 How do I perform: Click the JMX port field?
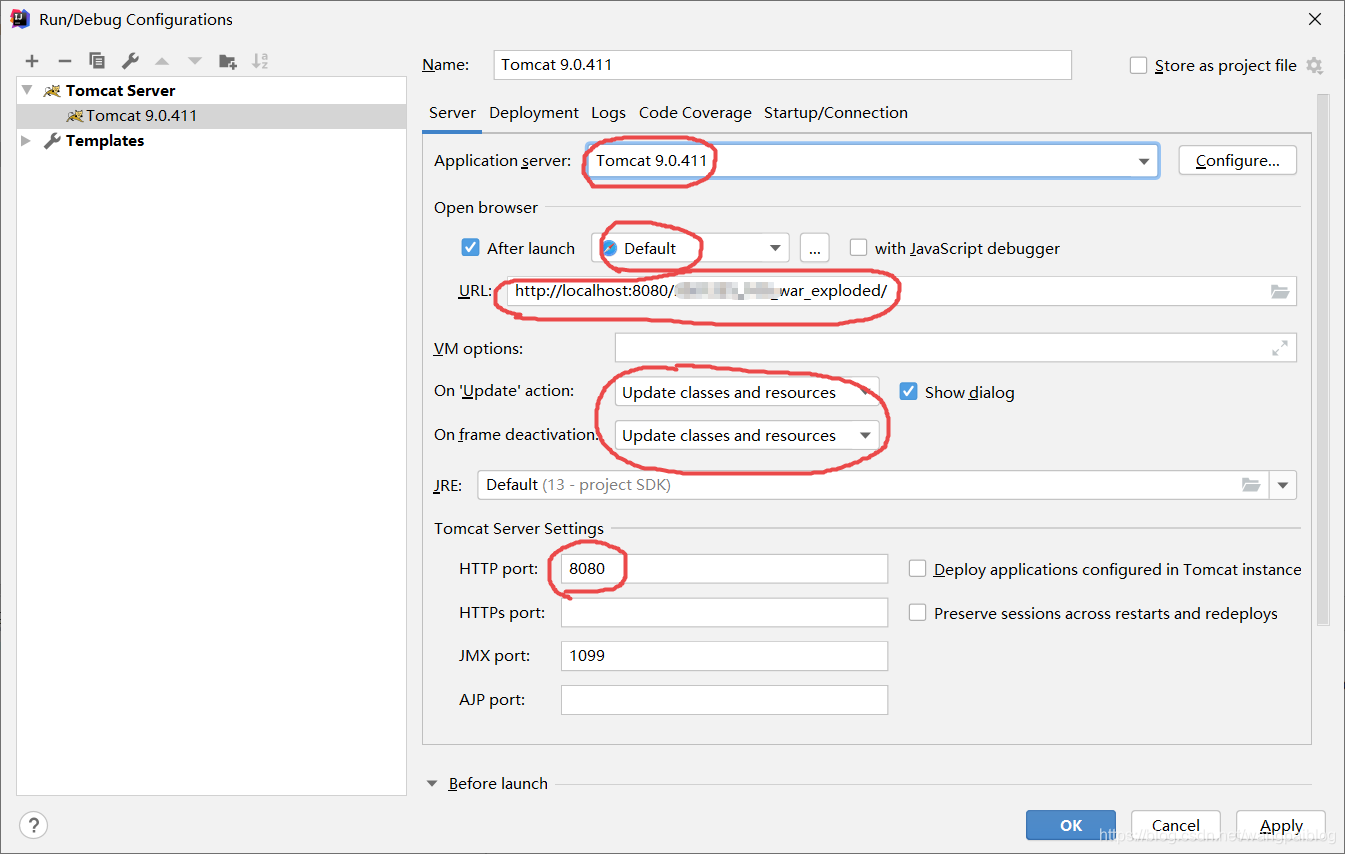pos(724,656)
